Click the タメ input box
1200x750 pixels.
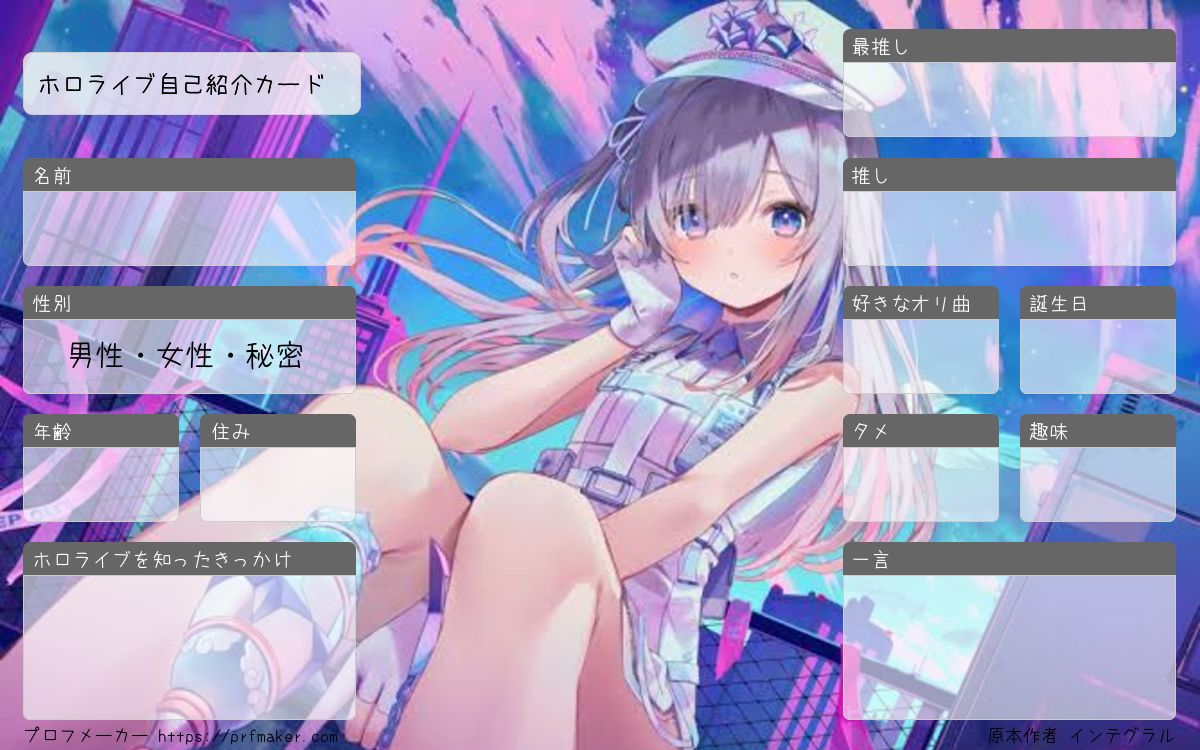(921, 484)
